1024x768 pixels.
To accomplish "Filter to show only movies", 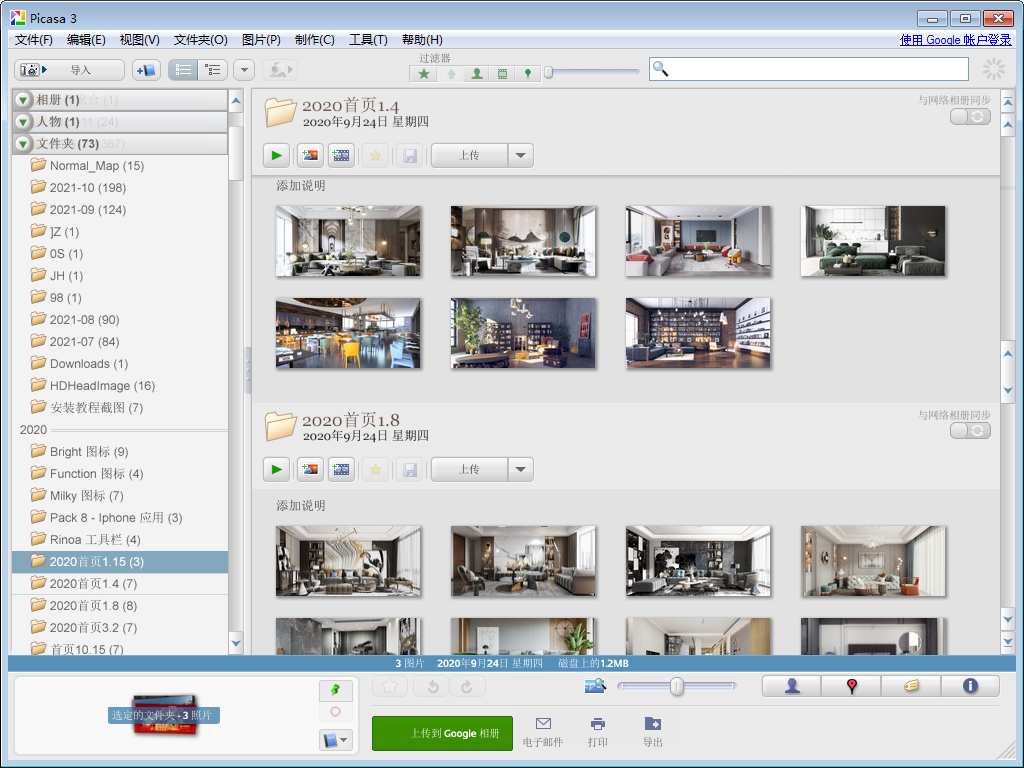I will (502, 74).
